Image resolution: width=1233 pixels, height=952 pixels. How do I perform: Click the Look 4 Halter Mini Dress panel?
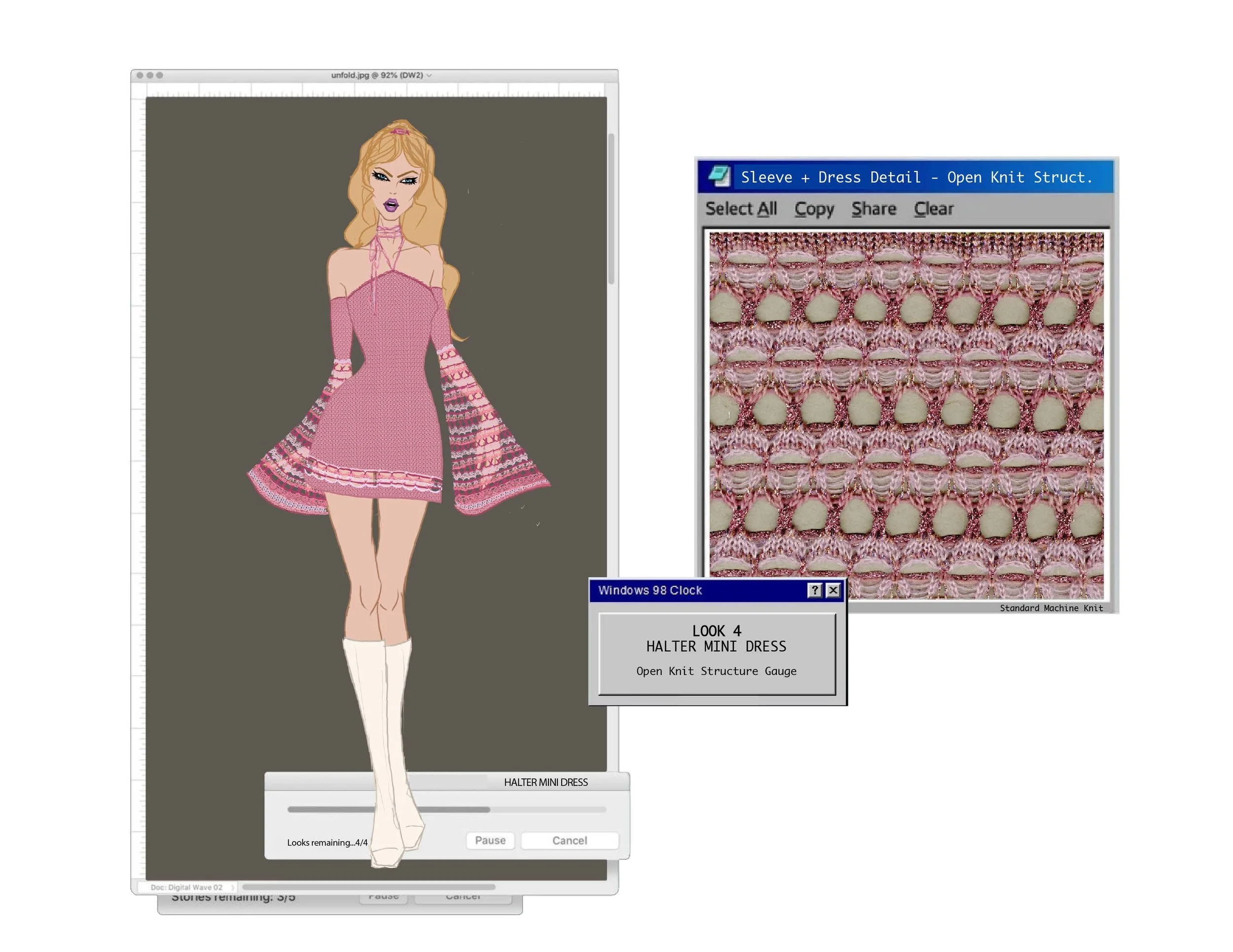click(x=717, y=653)
